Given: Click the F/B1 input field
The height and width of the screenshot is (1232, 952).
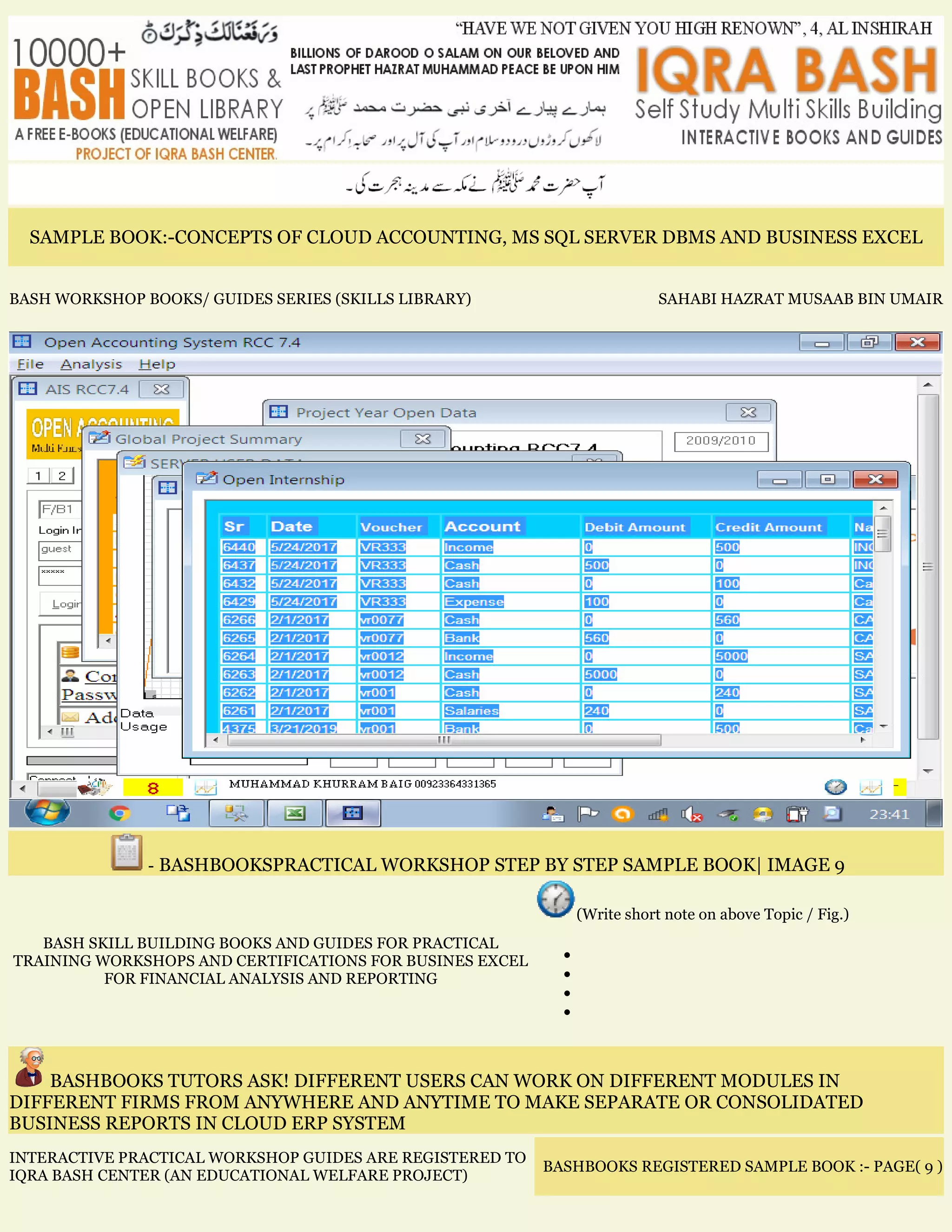Looking at the screenshot, I should (x=60, y=509).
